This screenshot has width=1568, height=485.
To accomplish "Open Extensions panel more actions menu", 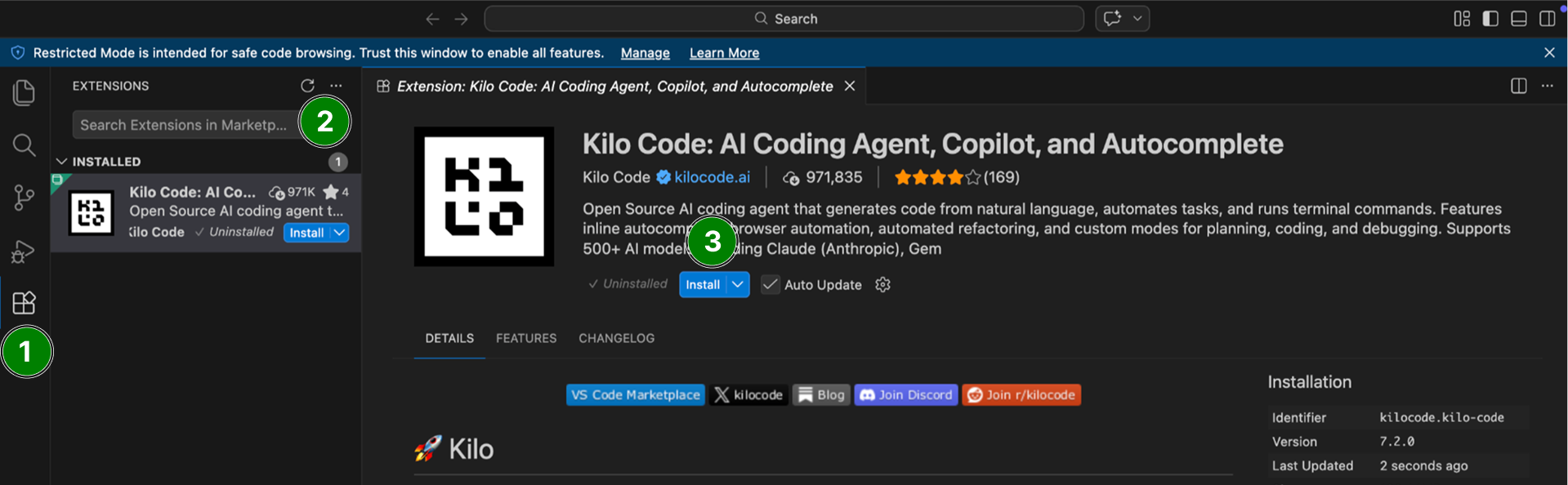I will pos(336,86).
